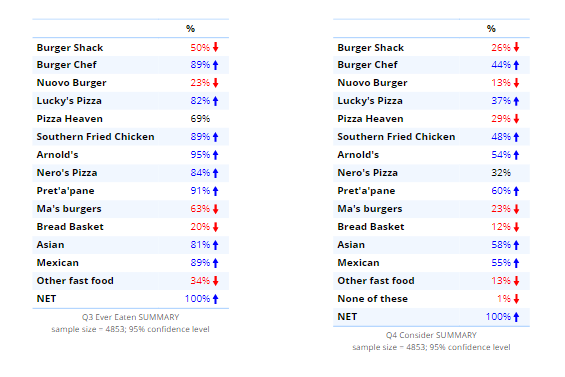
Task: Click the blue up arrow next to Pret'a'pane 60%
Action: point(516,191)
